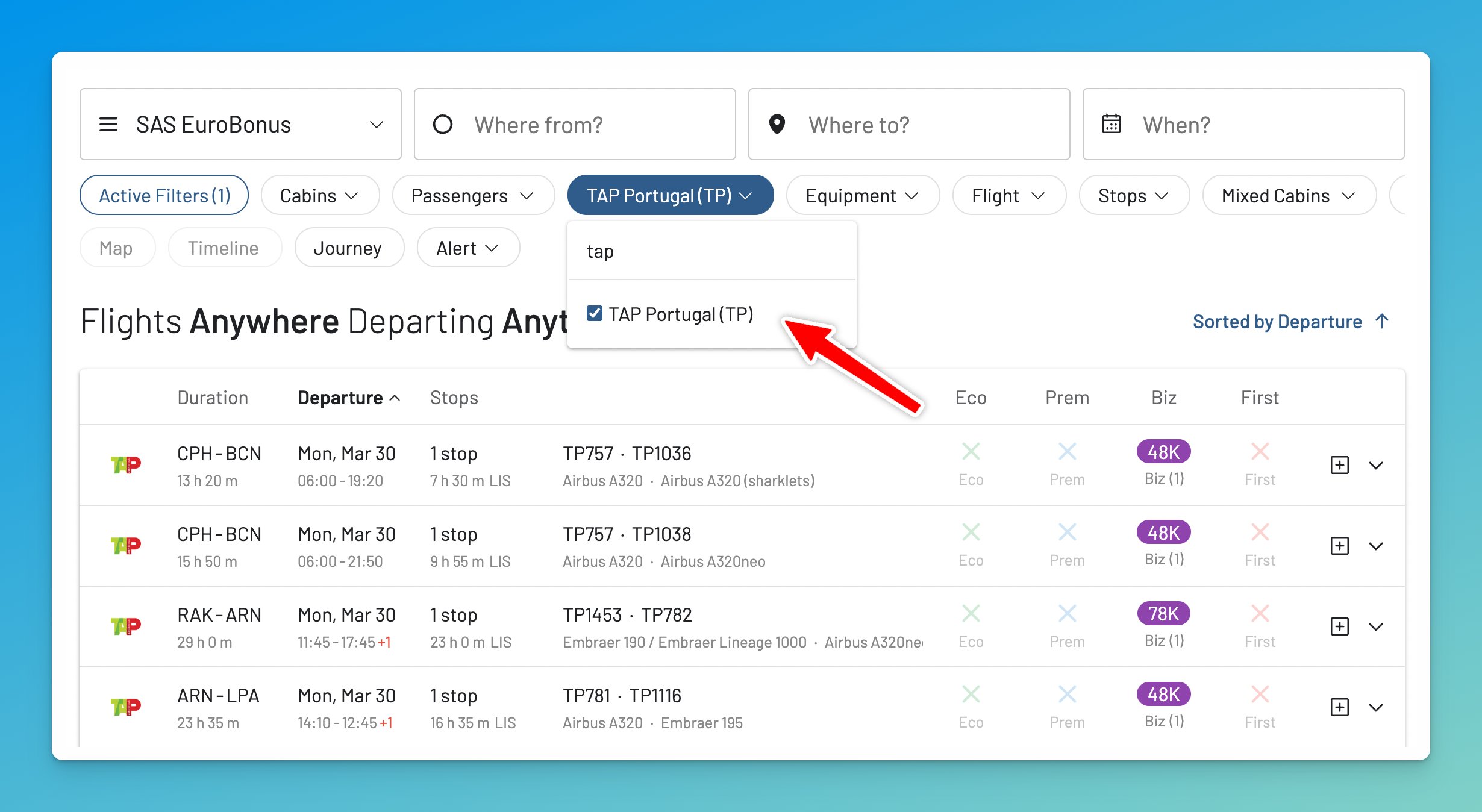Open the SAS EuroBonus program dropdown
The image size is (1482, 812).
pos(241,125)
